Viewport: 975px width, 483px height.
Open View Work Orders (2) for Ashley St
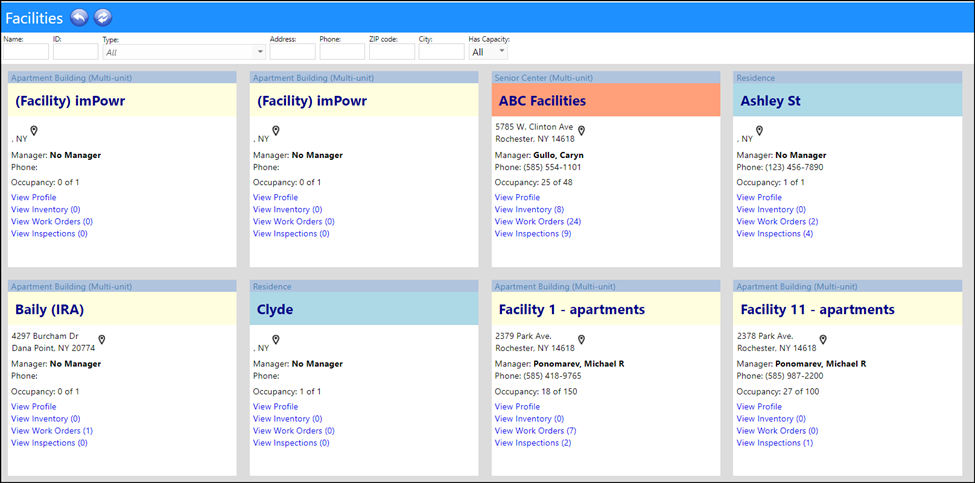point(777,221)
